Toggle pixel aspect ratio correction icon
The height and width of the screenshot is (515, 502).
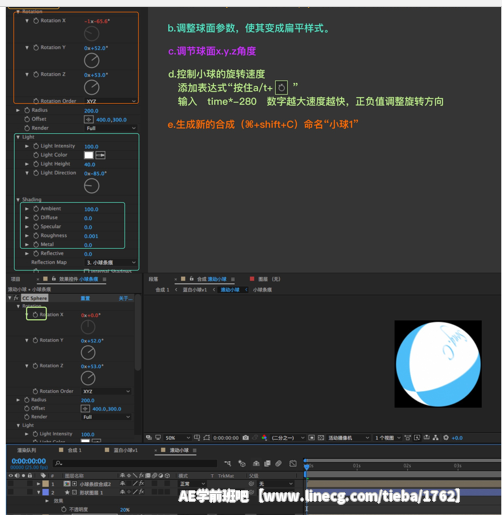coord(407,438)
